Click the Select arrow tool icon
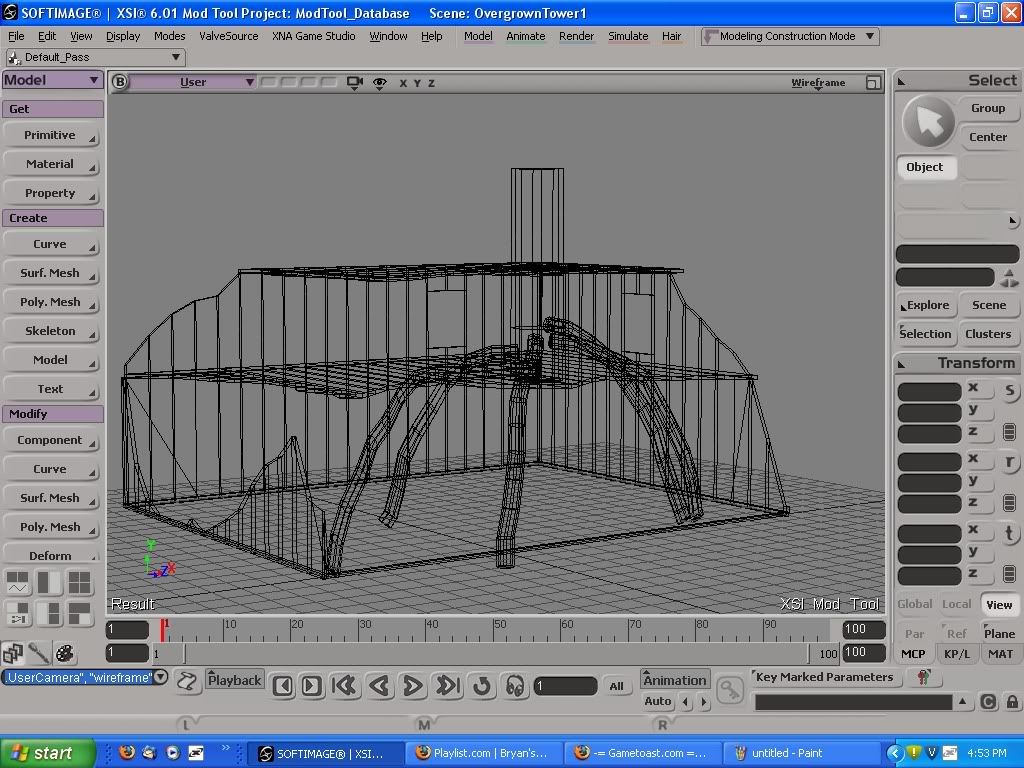Viewport: 1024px width, 768px height. point(928,122)
